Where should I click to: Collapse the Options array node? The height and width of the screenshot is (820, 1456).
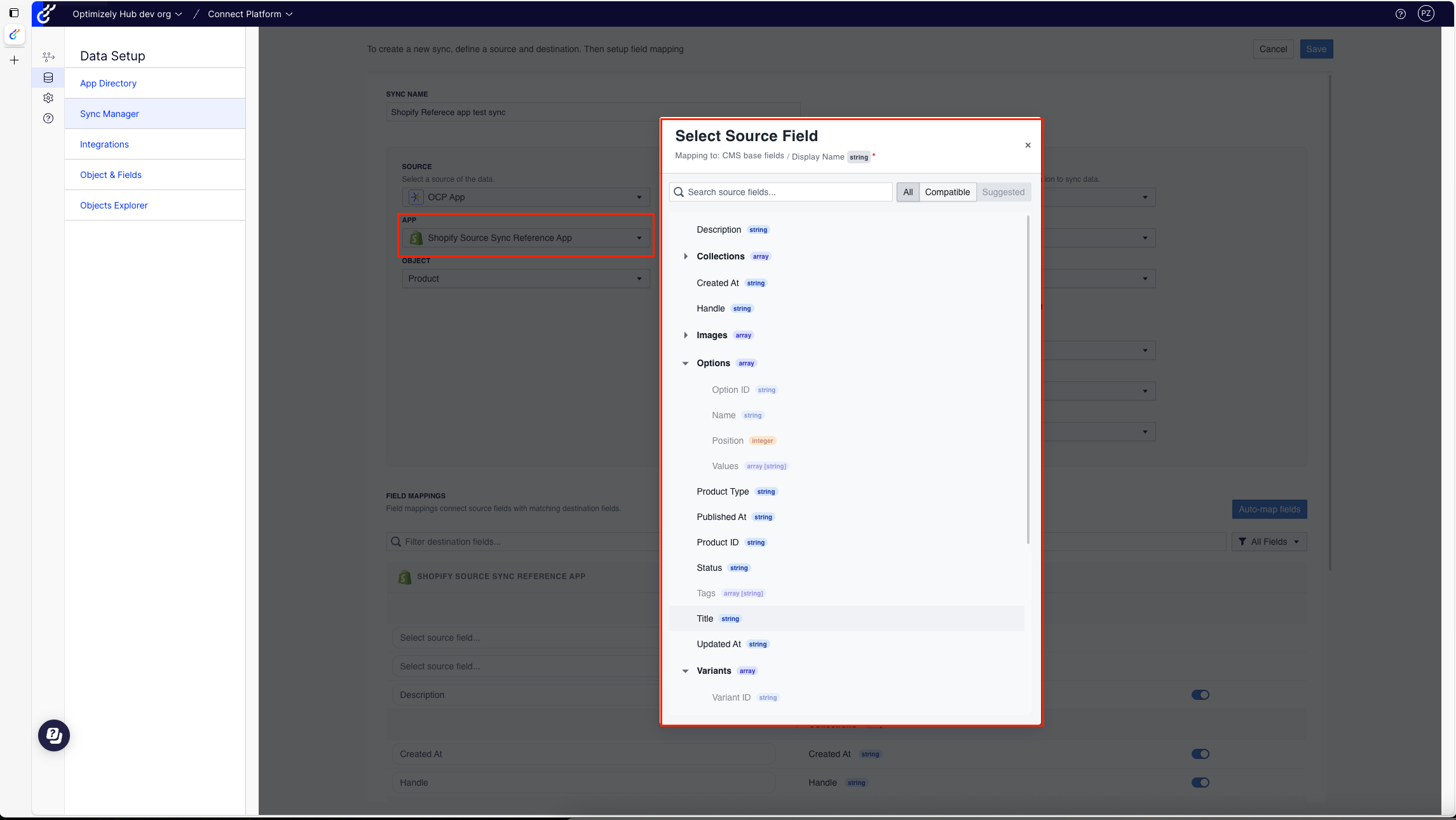click(685, 363)
